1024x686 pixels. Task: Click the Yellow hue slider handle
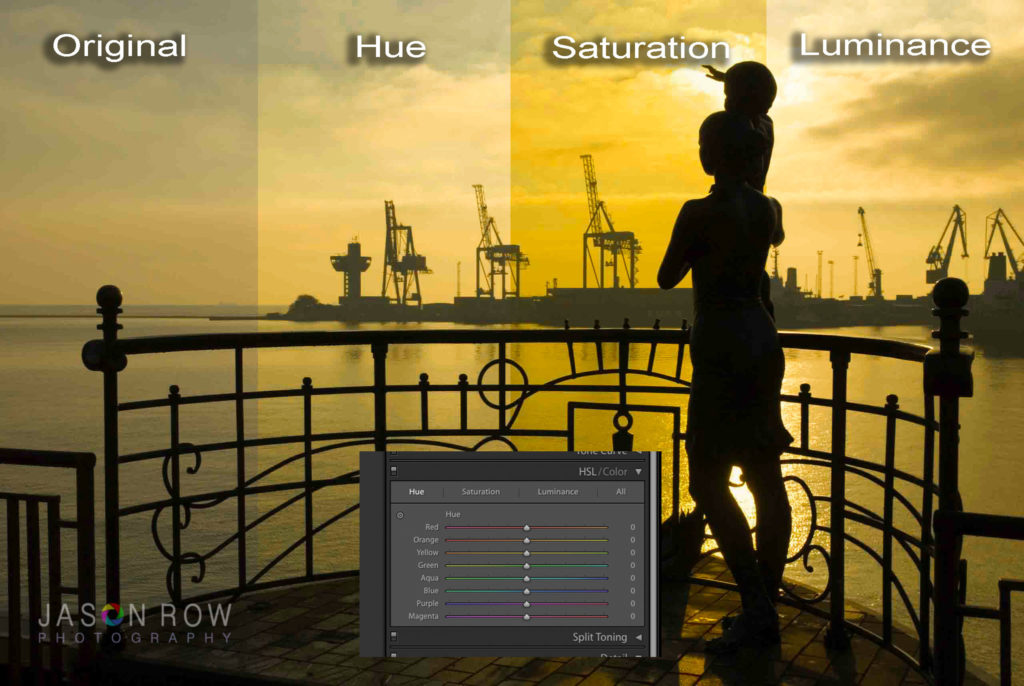(x=526, y=553)
